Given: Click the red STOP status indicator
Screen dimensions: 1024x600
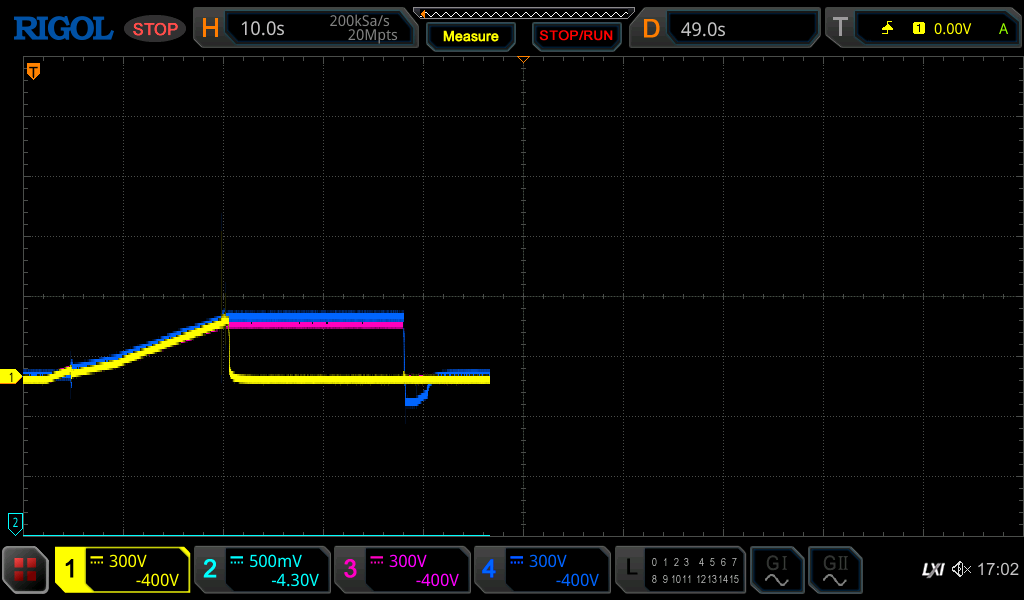Looking at the screenshot, I should 155,29.
